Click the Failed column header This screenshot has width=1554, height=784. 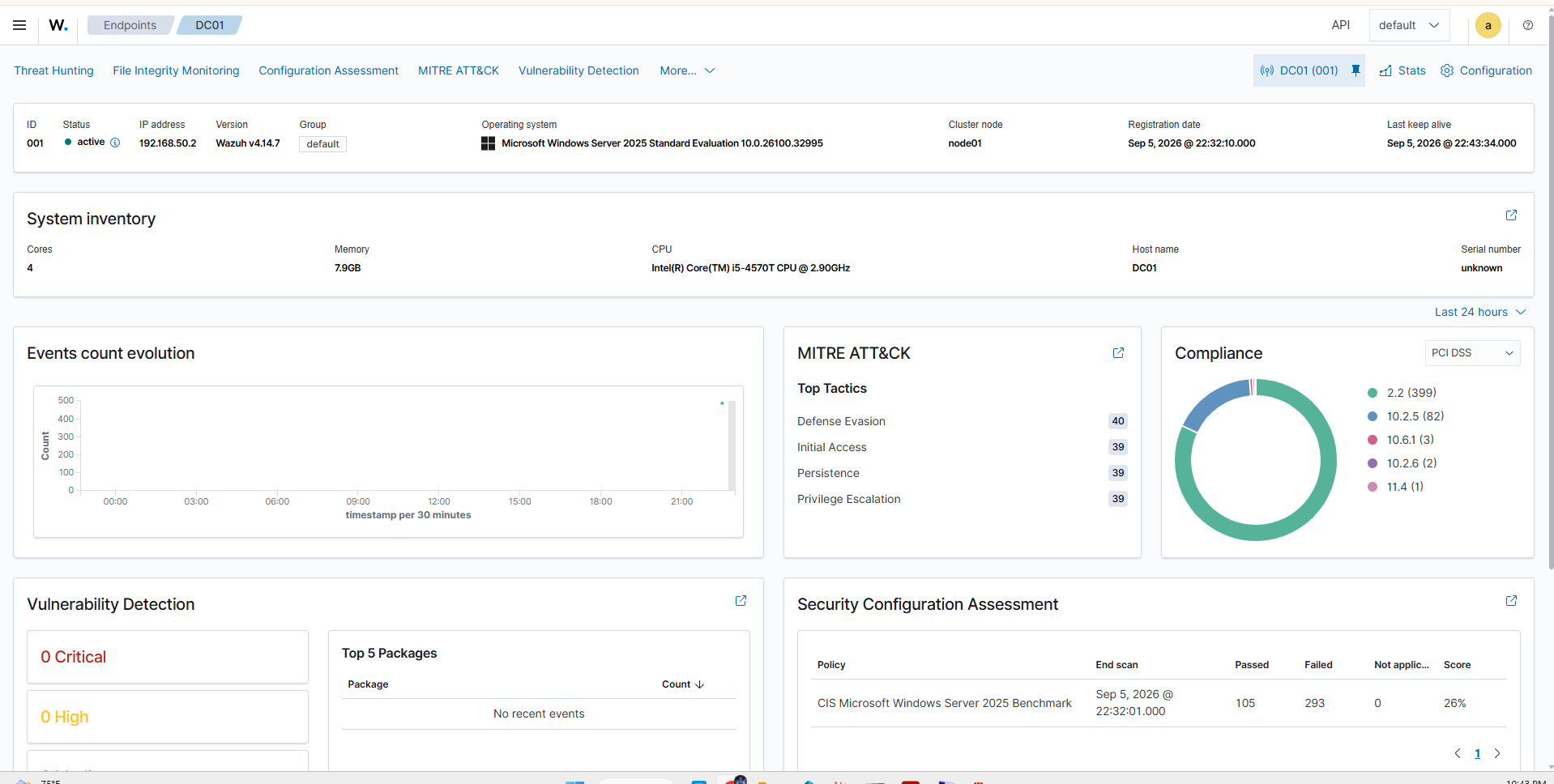point(1318,665)
